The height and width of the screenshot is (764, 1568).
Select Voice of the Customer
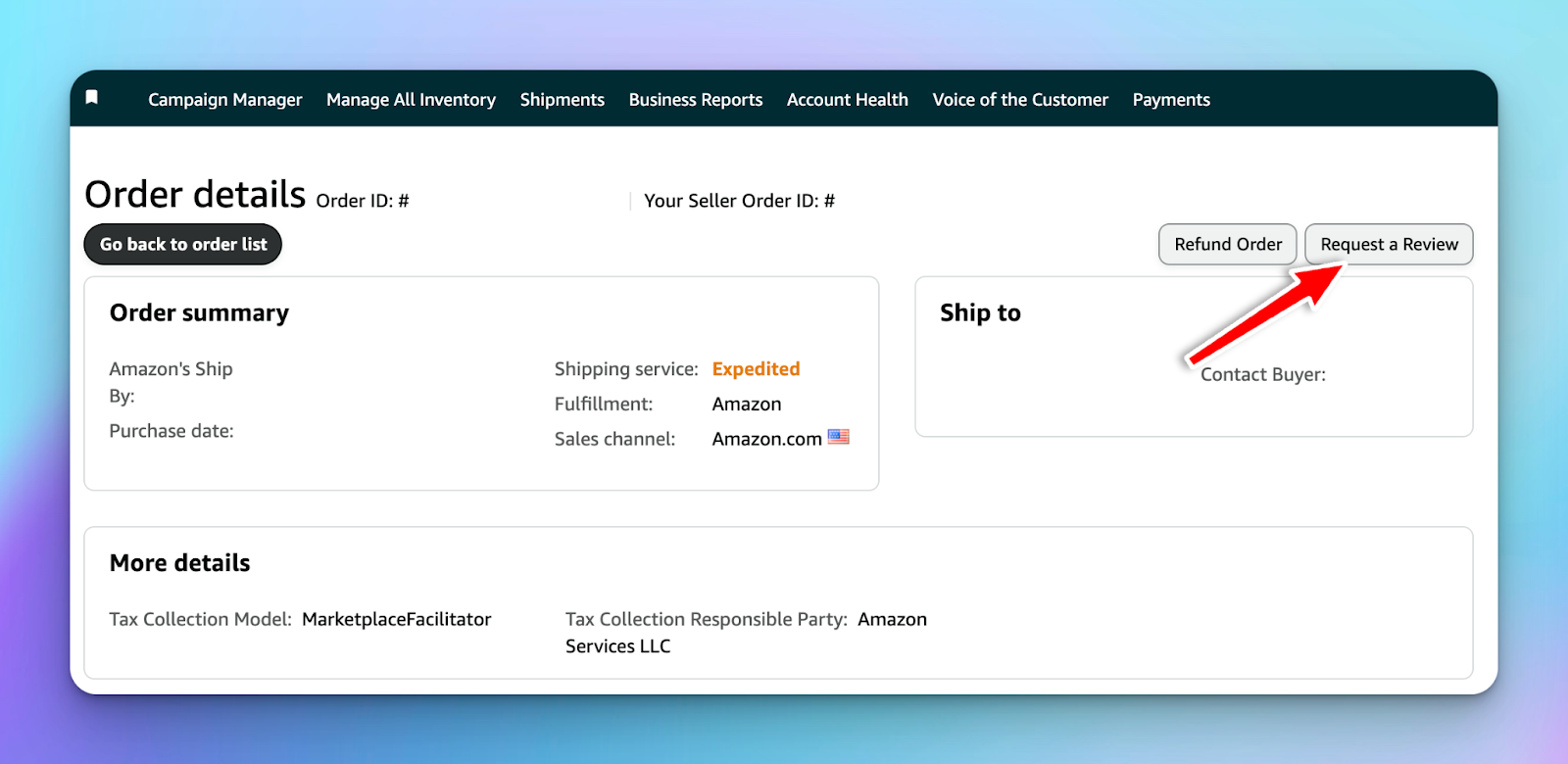click(1020, 100)
